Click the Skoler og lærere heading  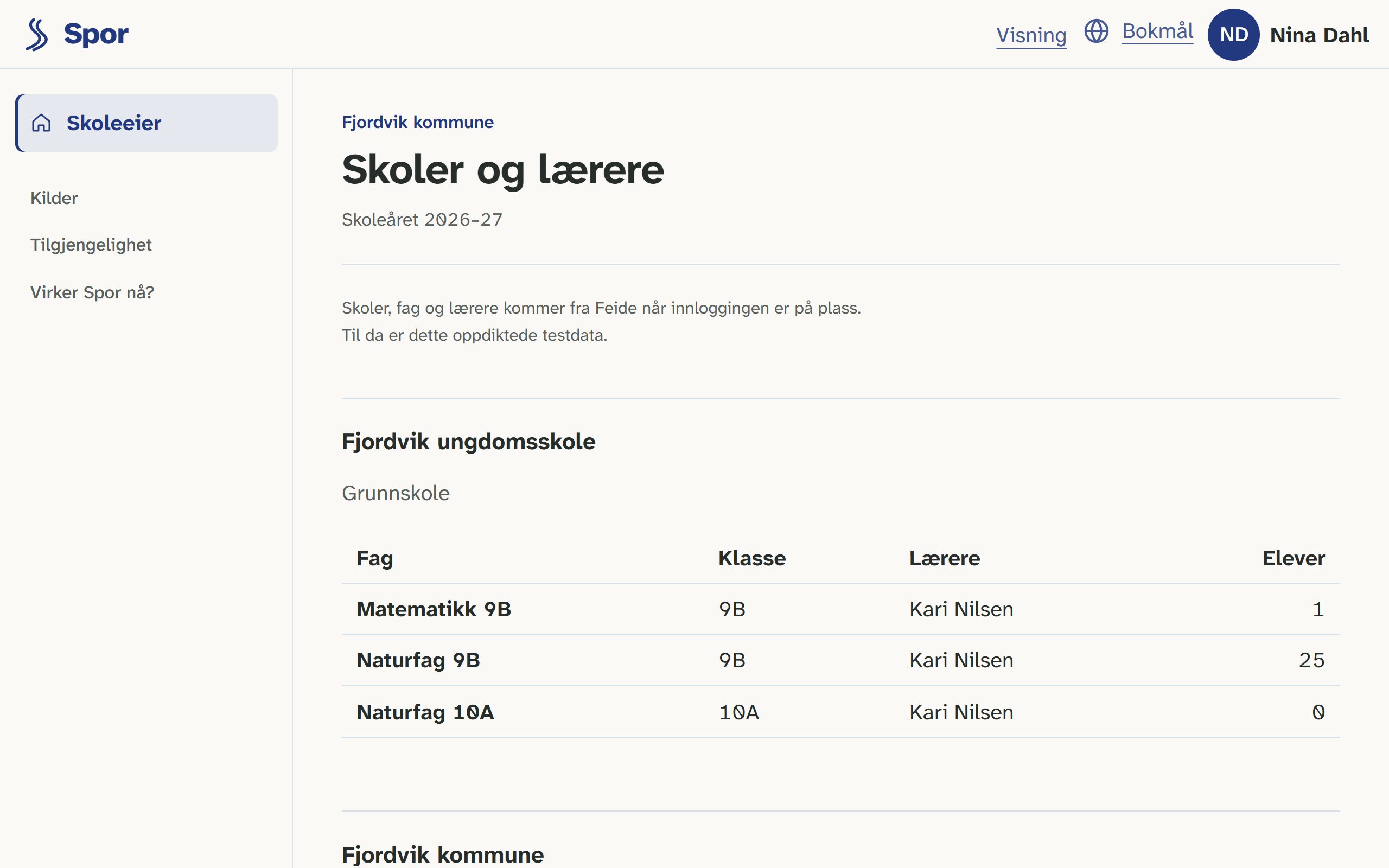coord(503,170)
